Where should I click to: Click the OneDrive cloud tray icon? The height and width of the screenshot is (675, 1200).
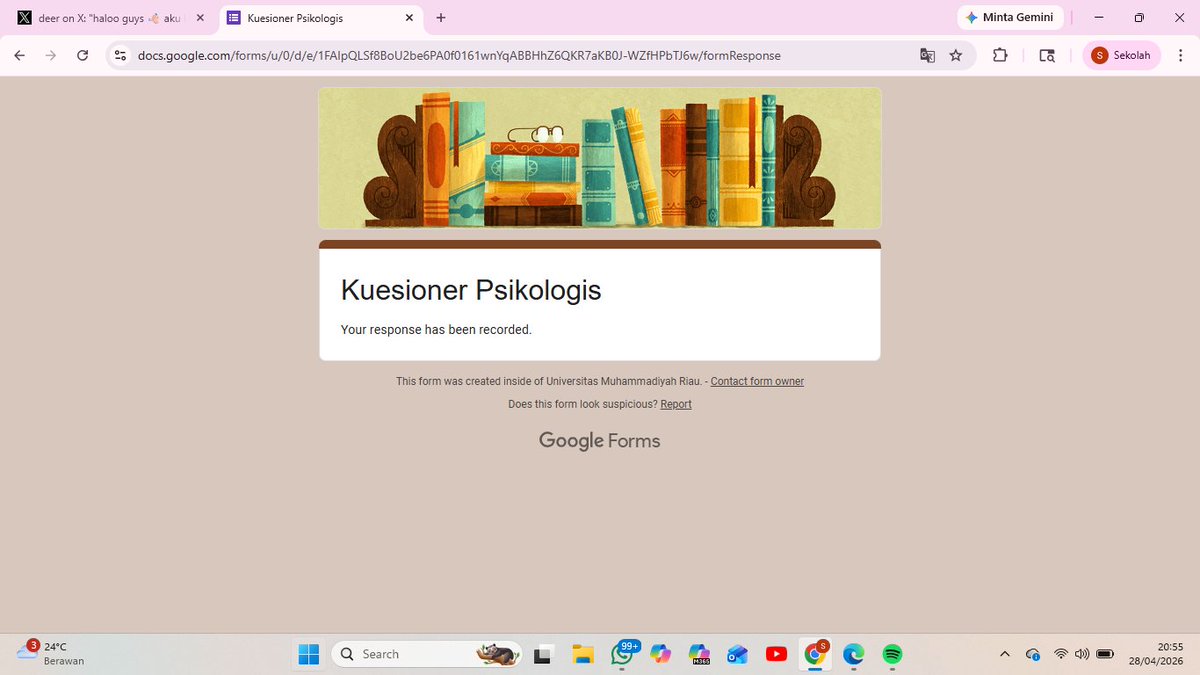pos(1033,654)
